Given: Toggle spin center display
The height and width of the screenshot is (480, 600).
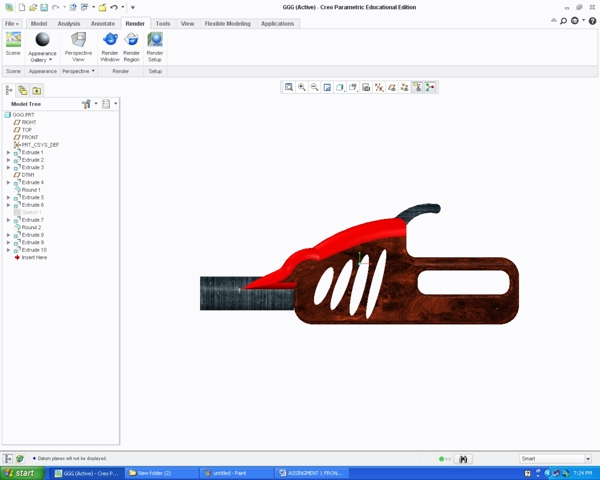Looking at the screenshot, I should 430,87.
